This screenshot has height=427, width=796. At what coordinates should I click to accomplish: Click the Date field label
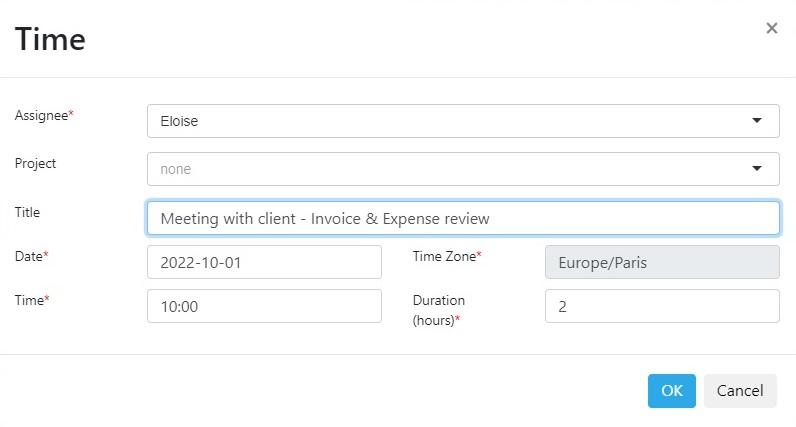pos(31,256)
